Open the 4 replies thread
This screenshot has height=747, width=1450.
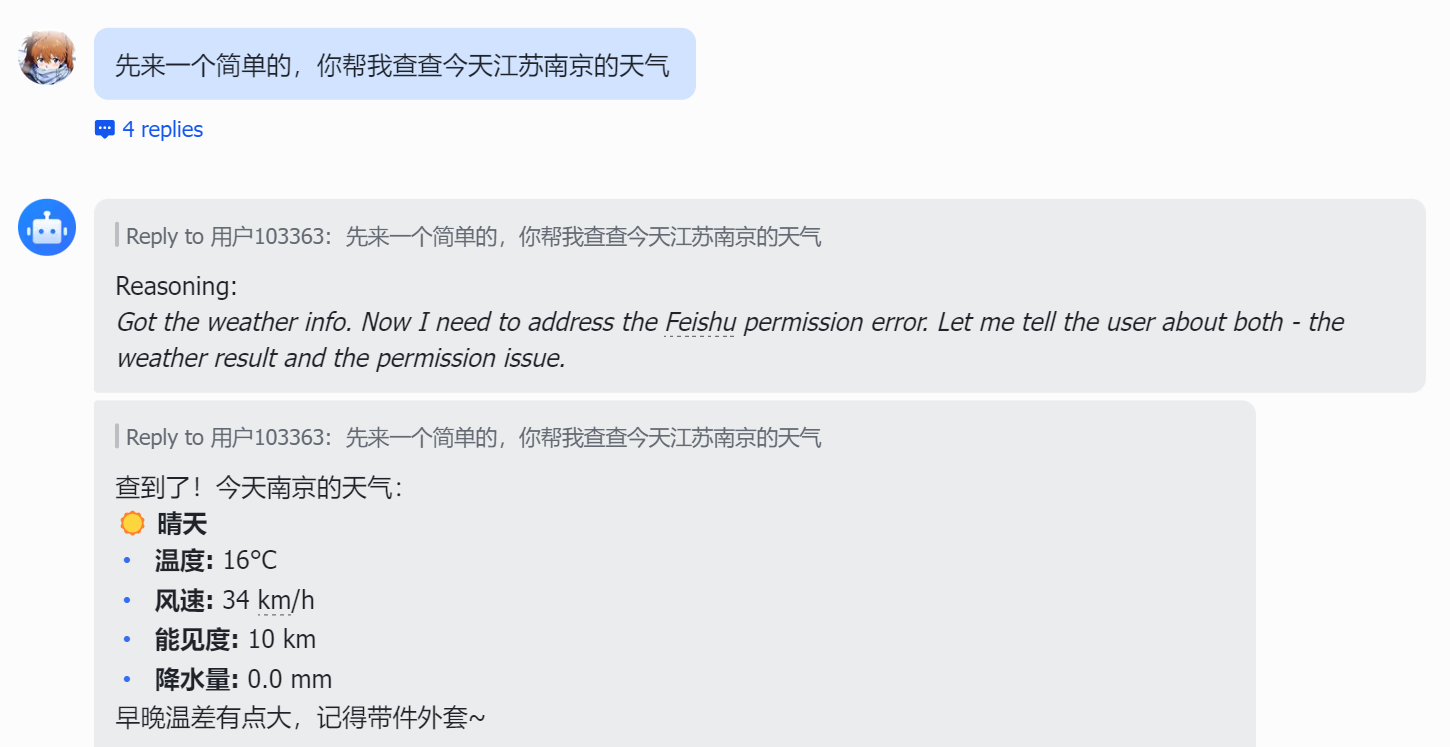coord(163,128)
